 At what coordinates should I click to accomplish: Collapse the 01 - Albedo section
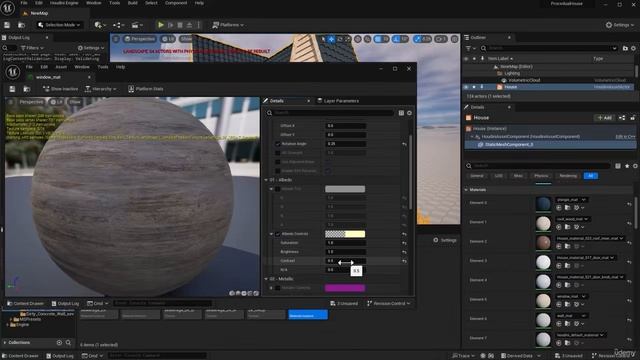[266, 180]
